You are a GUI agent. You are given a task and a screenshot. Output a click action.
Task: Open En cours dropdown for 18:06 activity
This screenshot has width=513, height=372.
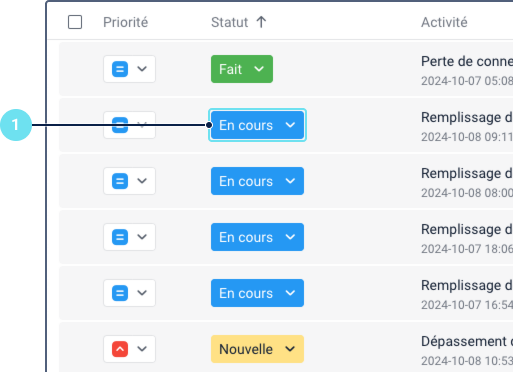pos(257,237)
